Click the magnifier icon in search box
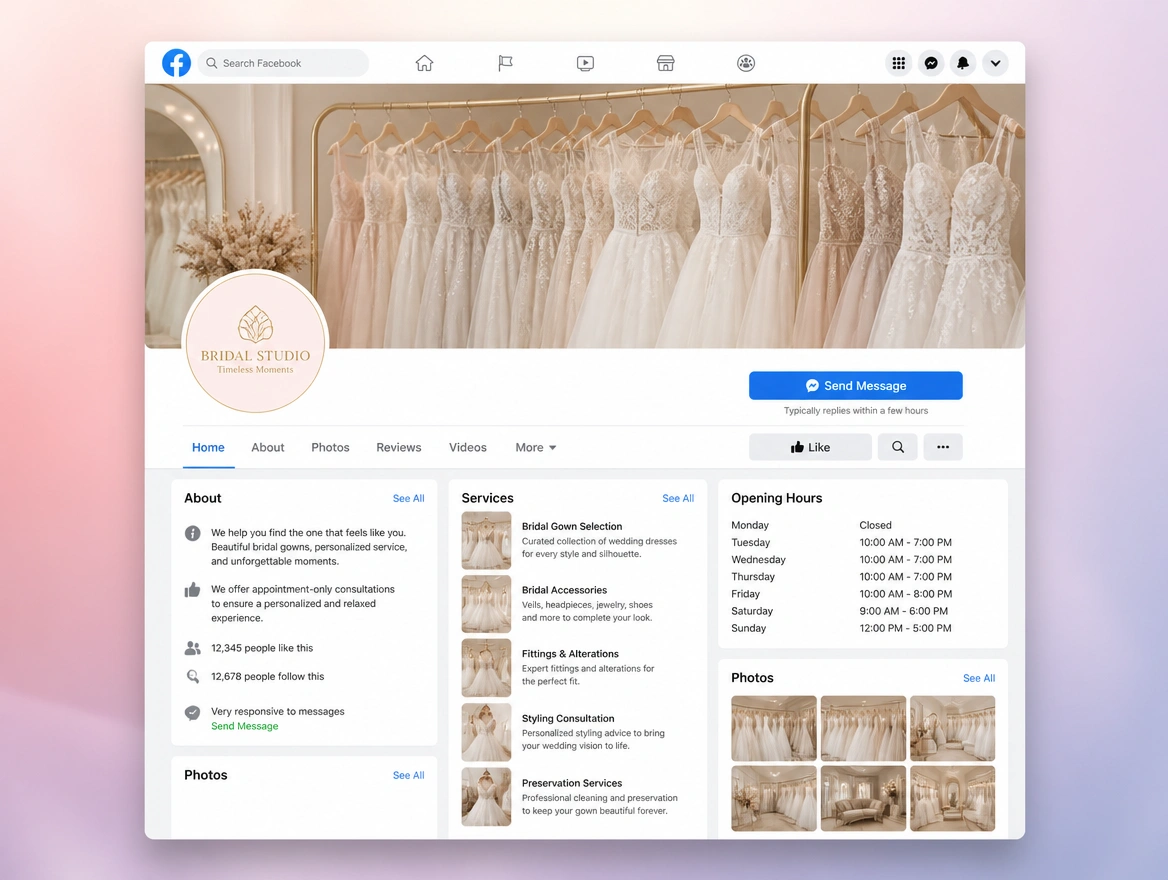Image resolution: width=1168 pixels, height=880 pixels. pos(212,63)
